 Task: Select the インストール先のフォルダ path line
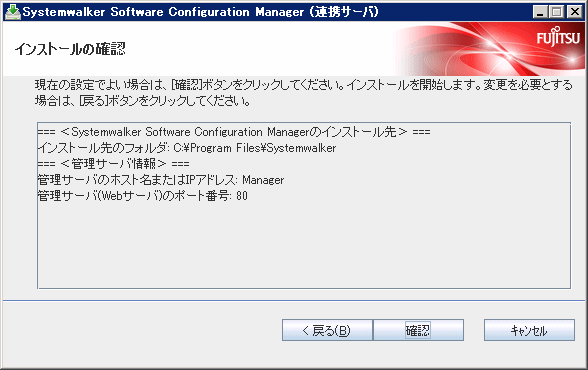(x=187, y=148)
